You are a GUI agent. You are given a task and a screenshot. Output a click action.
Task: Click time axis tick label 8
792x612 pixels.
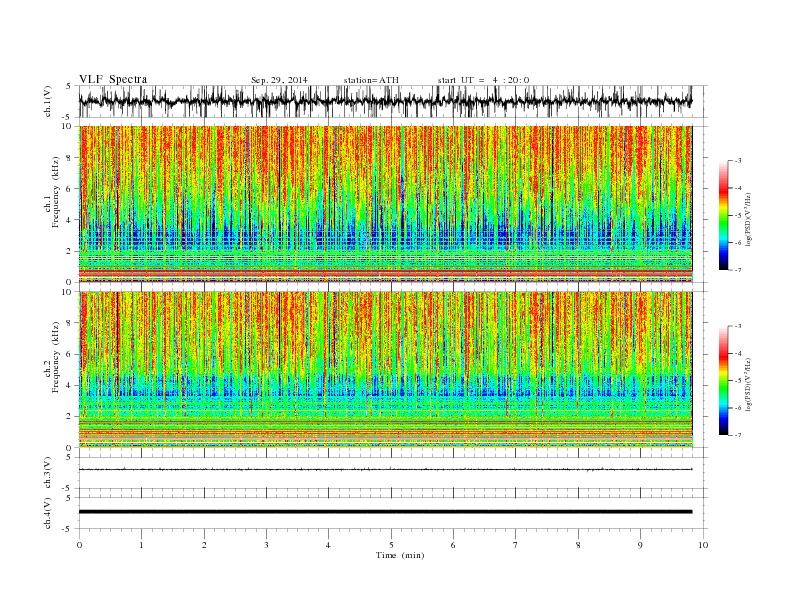(578, 545)
